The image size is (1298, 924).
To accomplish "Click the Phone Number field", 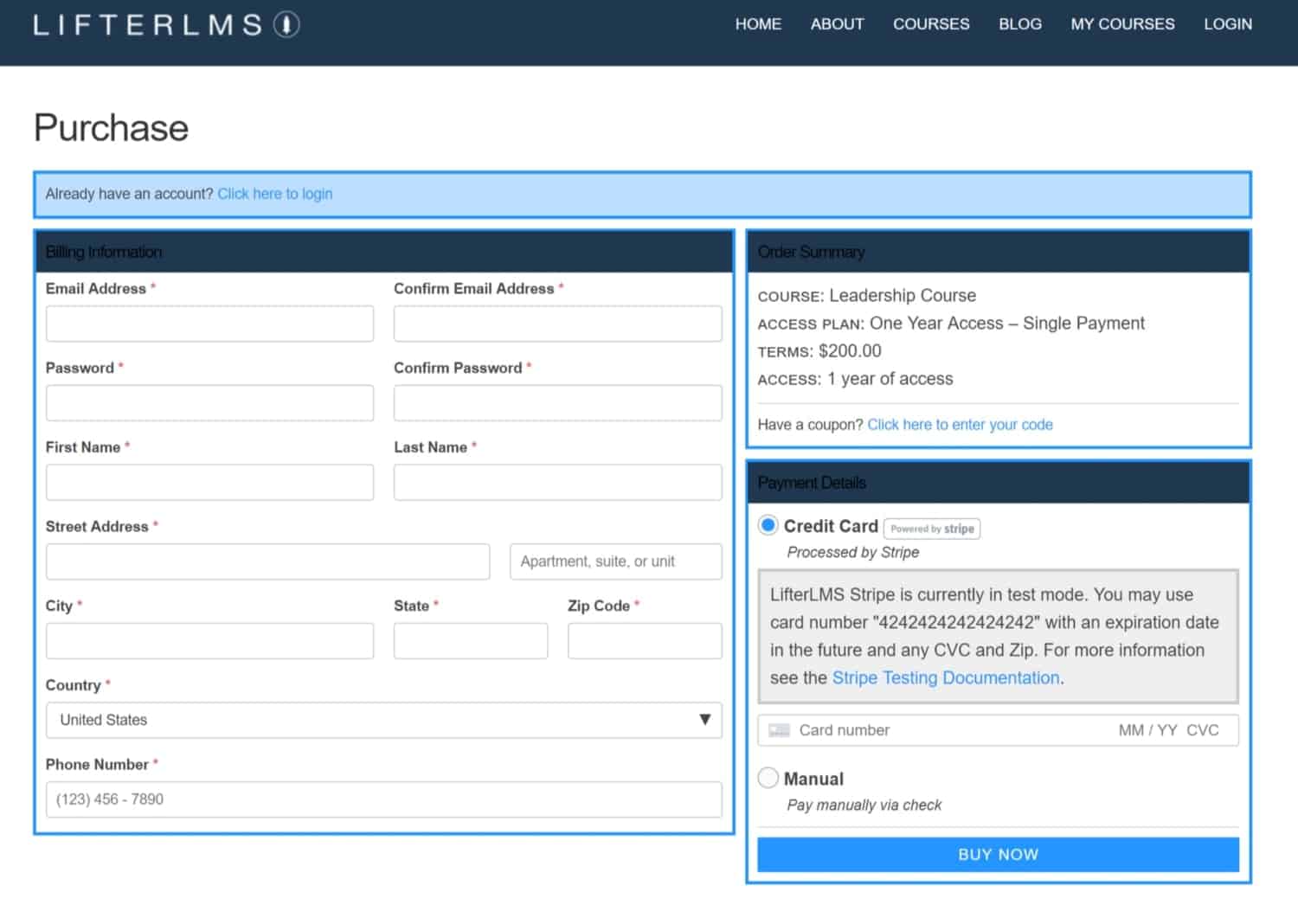I will point(384,799).
